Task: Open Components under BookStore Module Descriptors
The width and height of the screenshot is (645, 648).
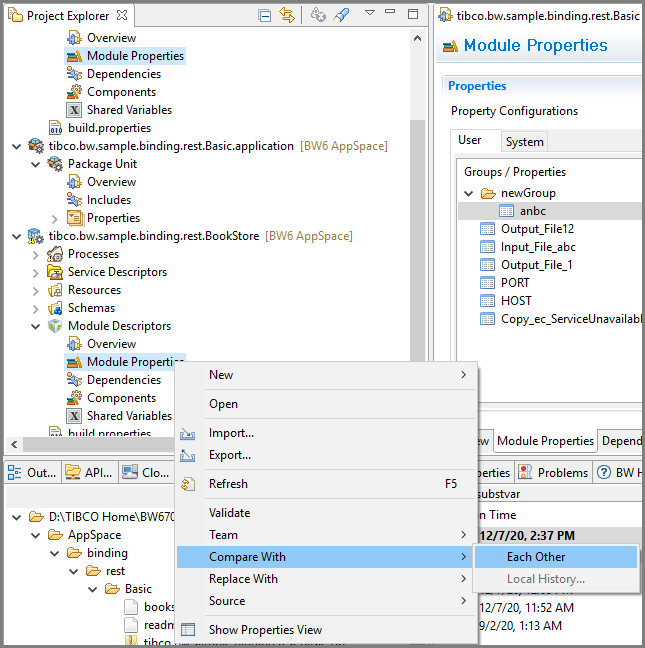Action: (121, 398)
